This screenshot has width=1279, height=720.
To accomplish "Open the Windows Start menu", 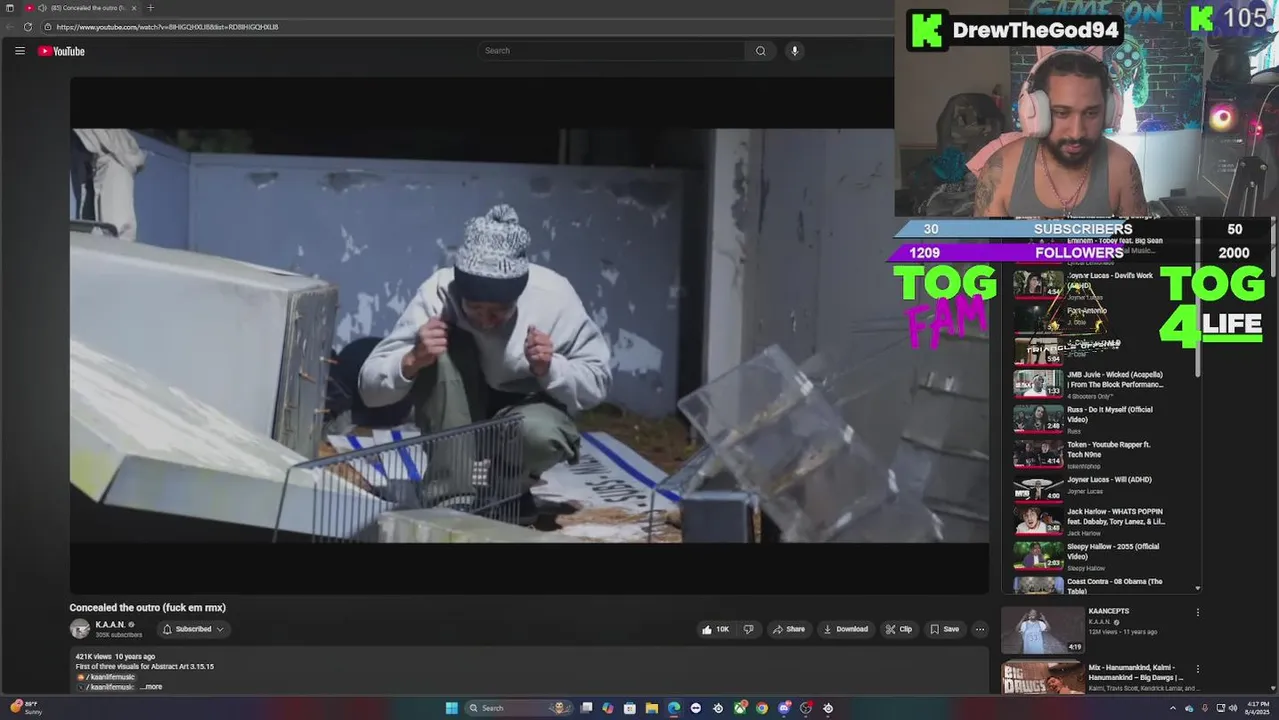I will pyautogui.click(x=451, y=708).
